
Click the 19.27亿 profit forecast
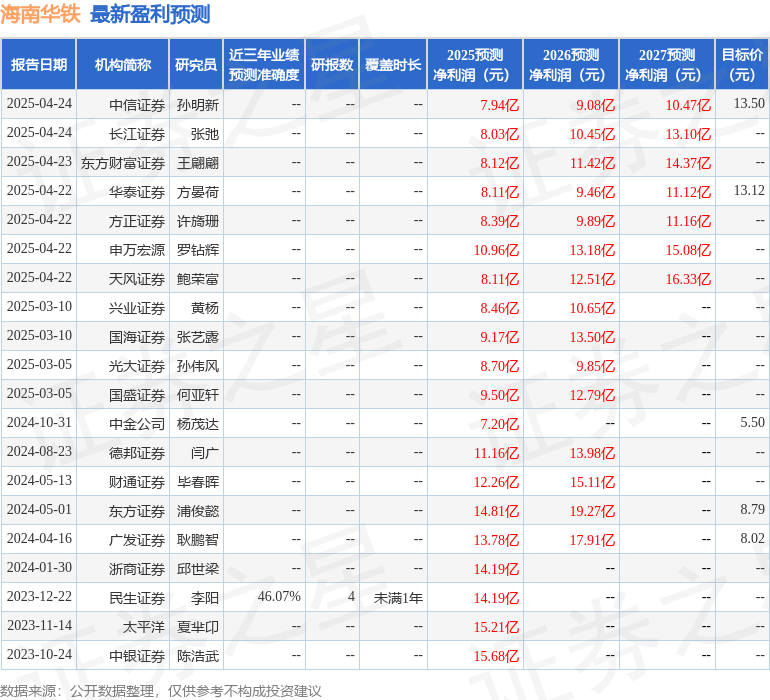point(592,510)
